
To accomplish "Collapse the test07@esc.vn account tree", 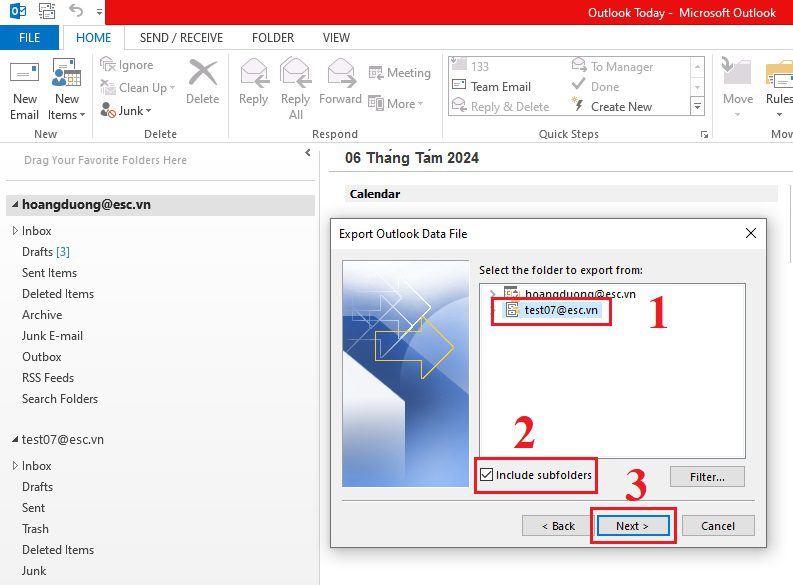I will click(x=15, y=439).
